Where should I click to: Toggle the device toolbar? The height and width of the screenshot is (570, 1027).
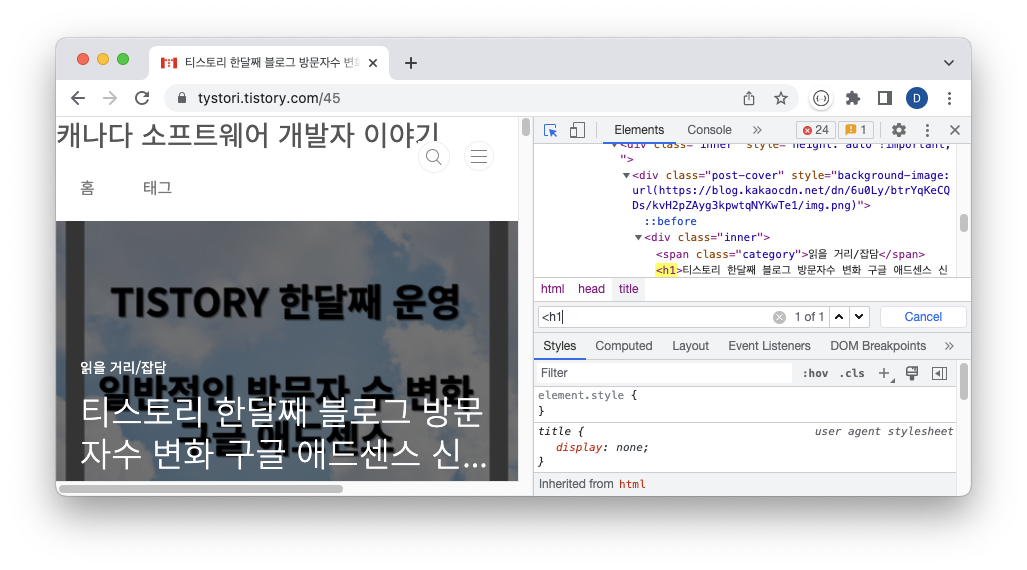click(577, 130)
